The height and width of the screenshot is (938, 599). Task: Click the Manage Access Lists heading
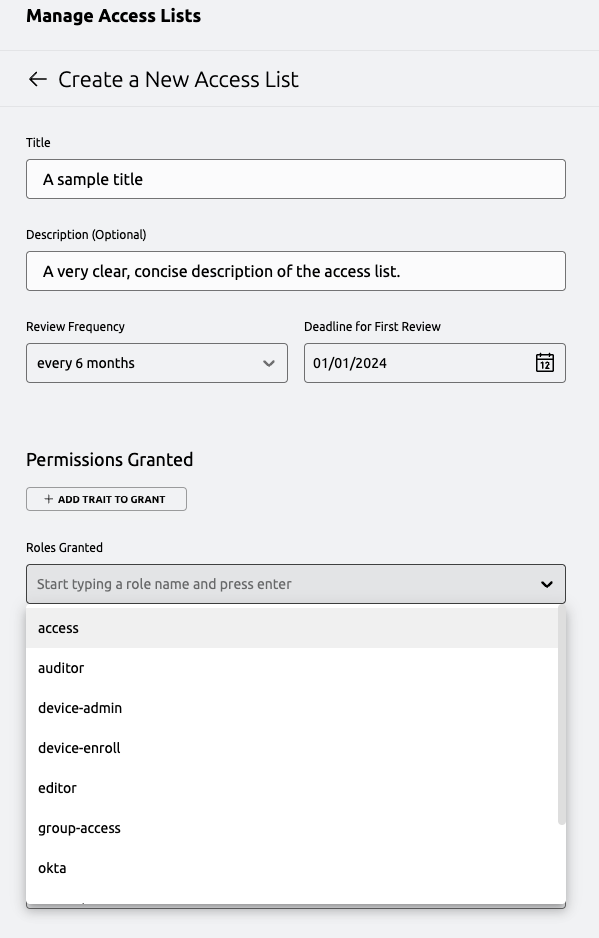[x=113, y=16]
